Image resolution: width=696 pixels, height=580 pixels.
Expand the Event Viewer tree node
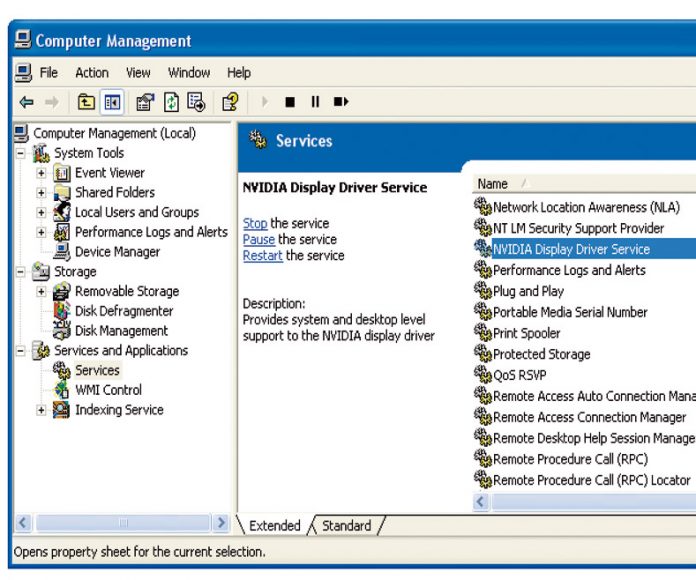pos(42,173)
